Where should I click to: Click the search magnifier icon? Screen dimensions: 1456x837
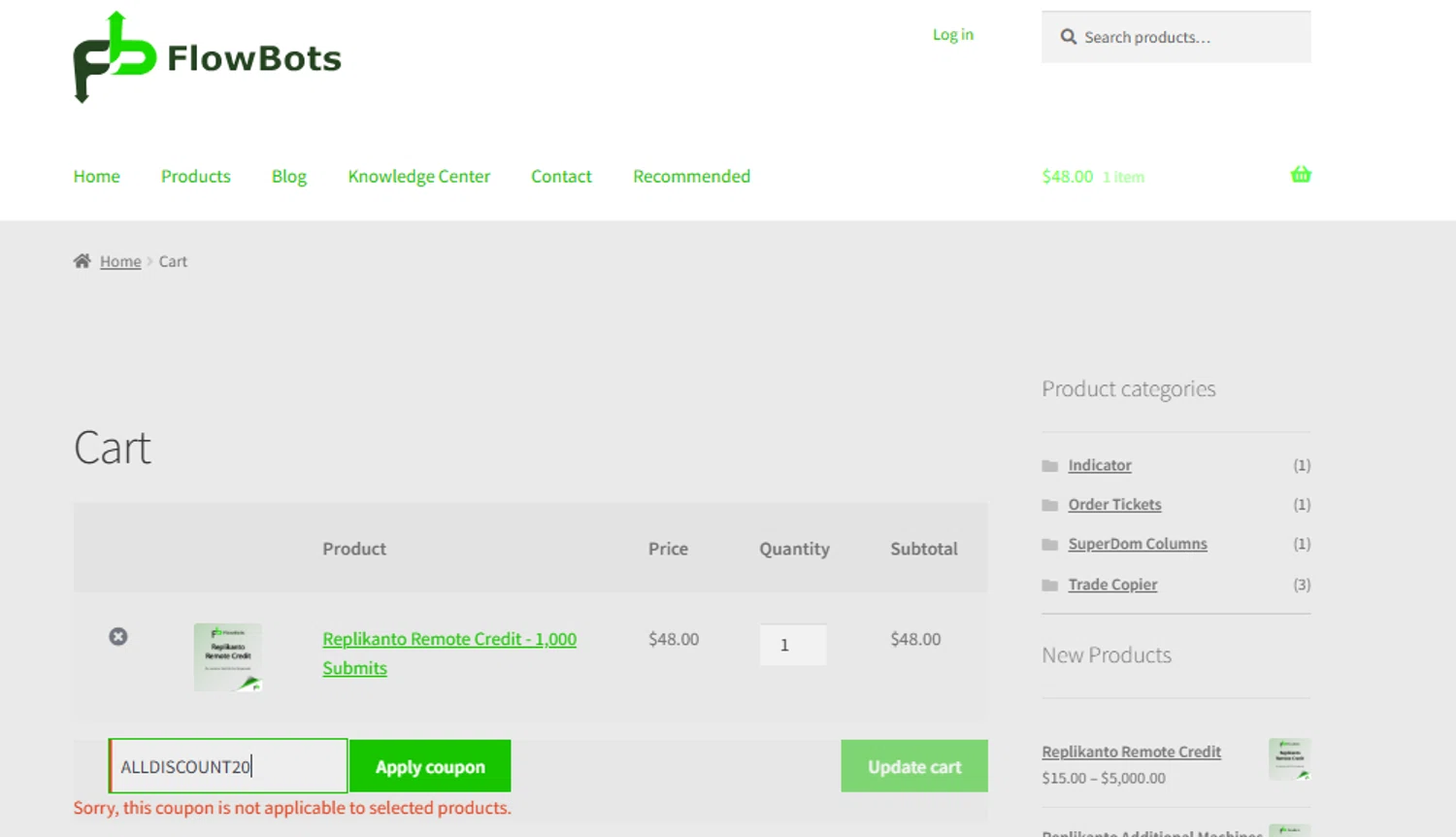tap(1068, 37)
